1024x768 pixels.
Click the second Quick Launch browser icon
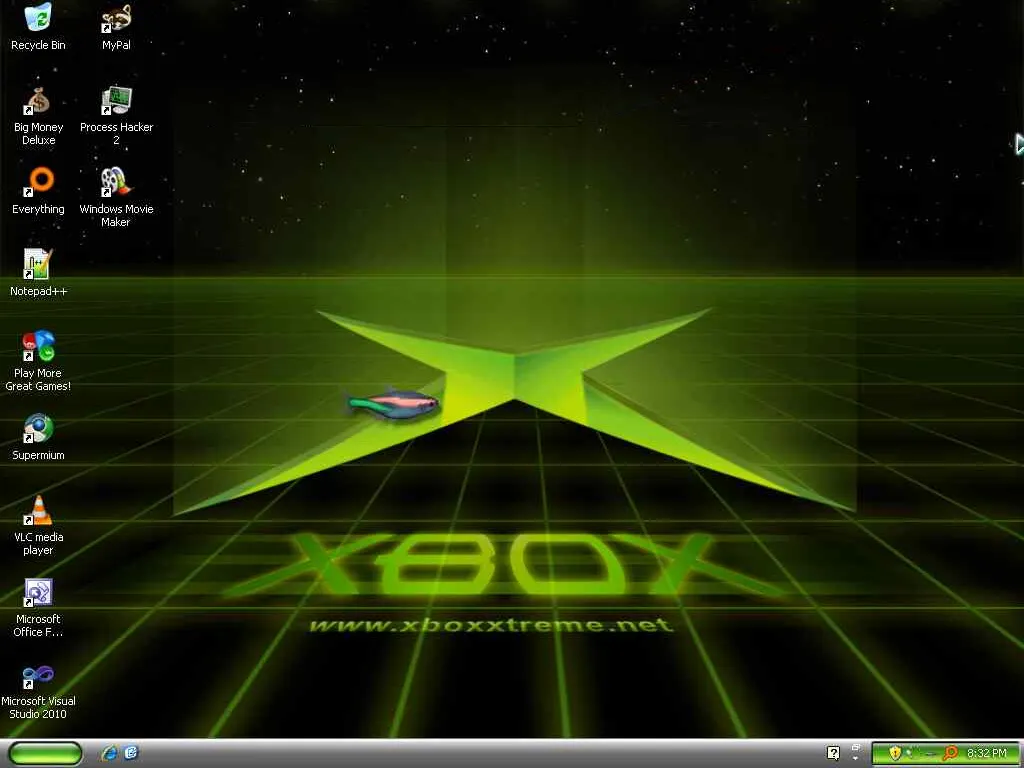(131, 753)
